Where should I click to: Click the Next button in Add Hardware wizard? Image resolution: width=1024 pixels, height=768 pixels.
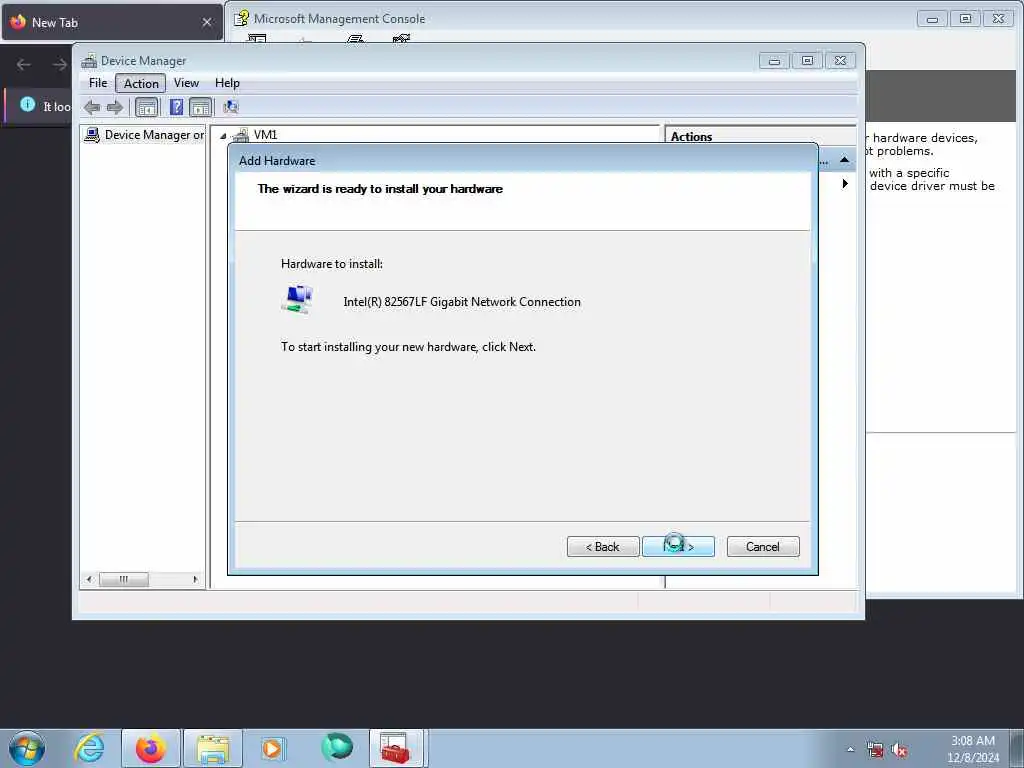[x=678, y=547]
